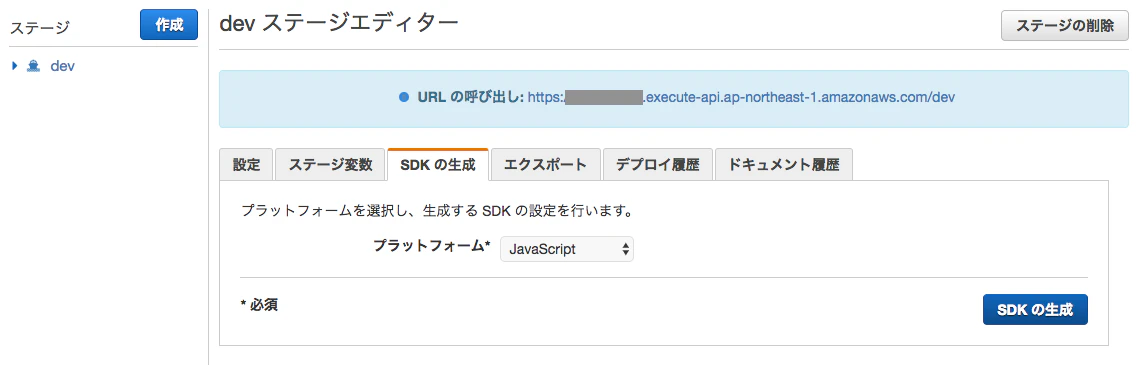
Task: Click the dev ステージエディター heading
Action: pos(338,24)
